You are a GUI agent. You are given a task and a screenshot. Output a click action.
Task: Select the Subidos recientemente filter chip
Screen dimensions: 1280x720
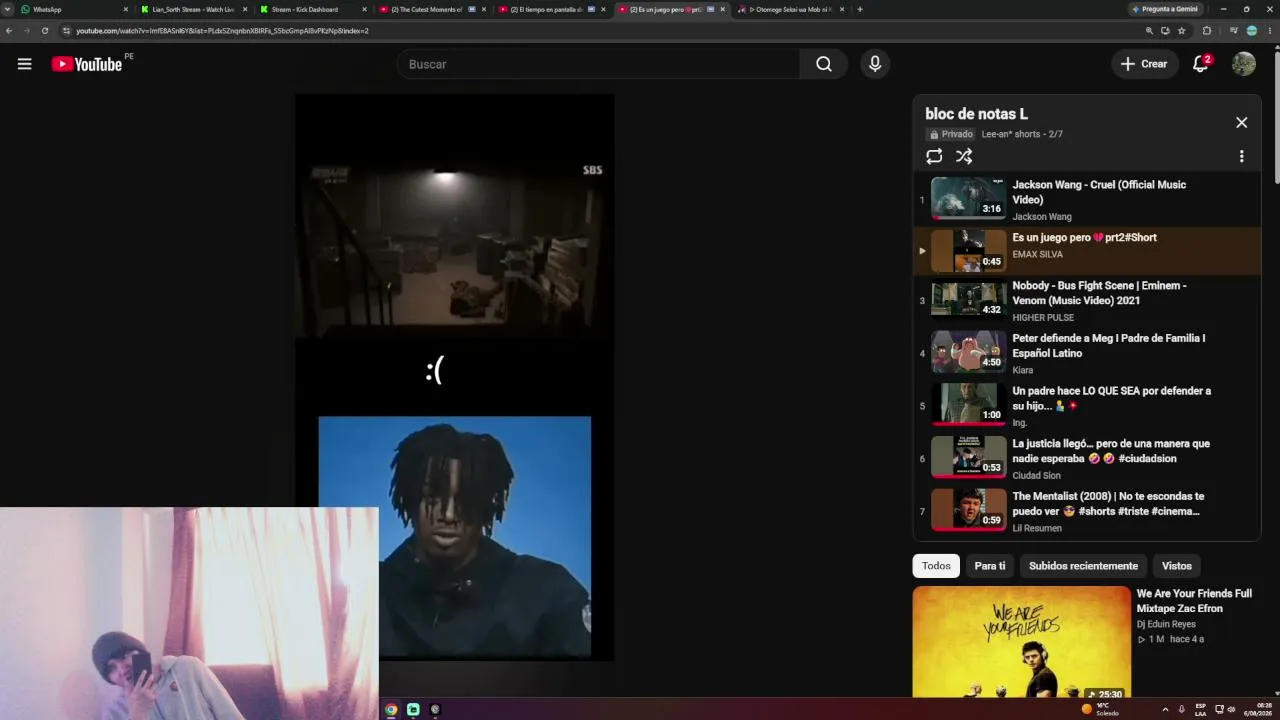(1083, 566)
